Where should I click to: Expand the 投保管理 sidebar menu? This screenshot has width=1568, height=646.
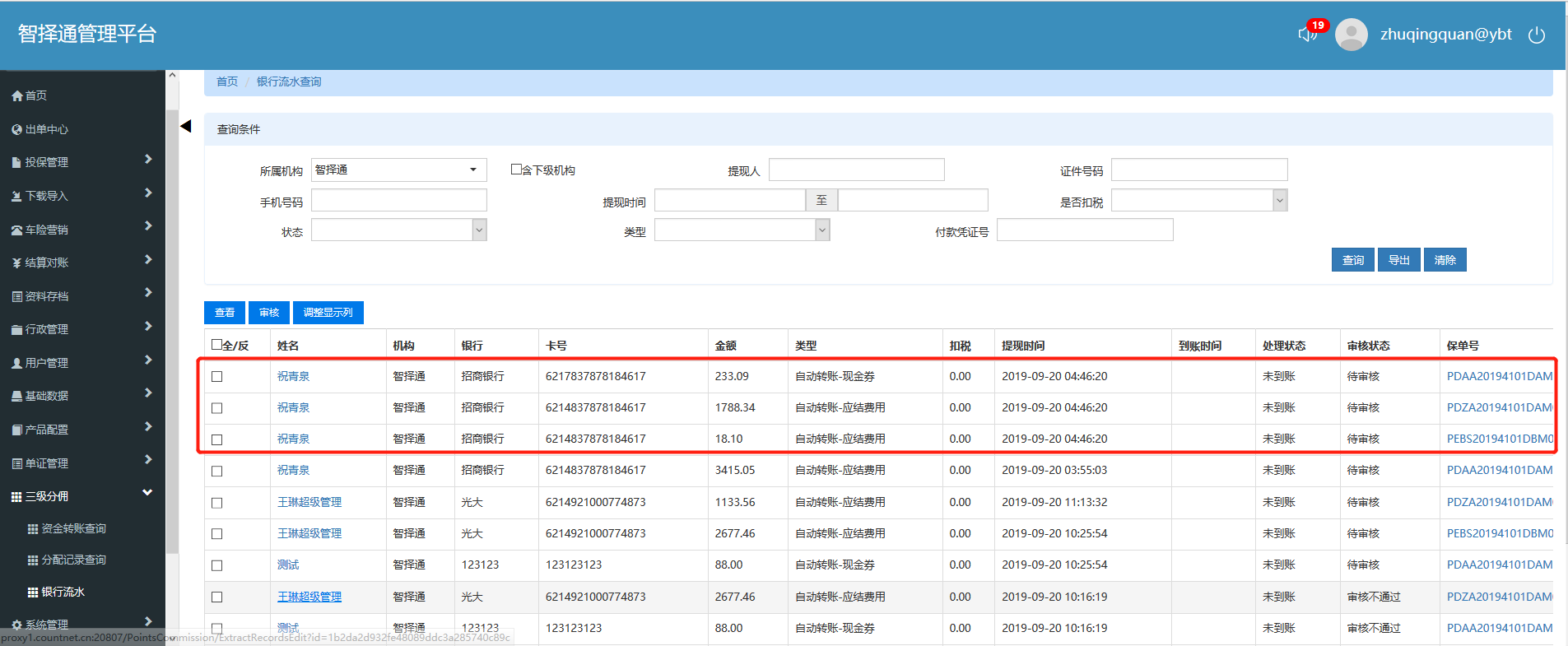(x=82, y=162)
